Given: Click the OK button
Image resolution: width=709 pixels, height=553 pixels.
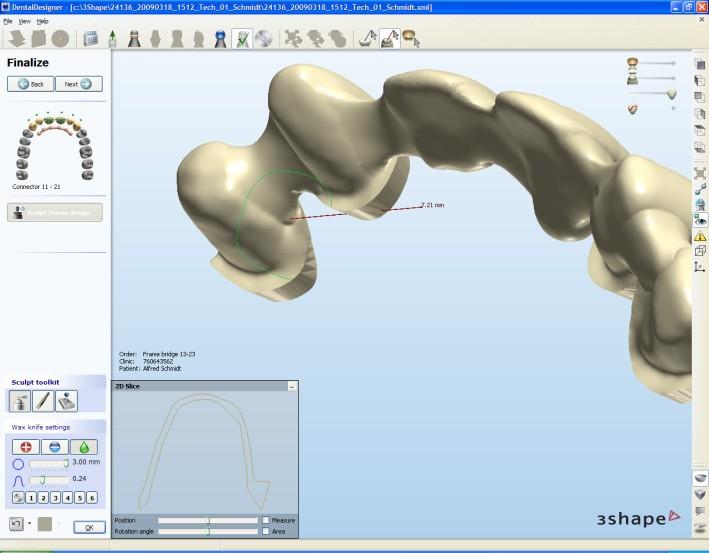Looking at the screenshot, I should (x=90, y=527).
